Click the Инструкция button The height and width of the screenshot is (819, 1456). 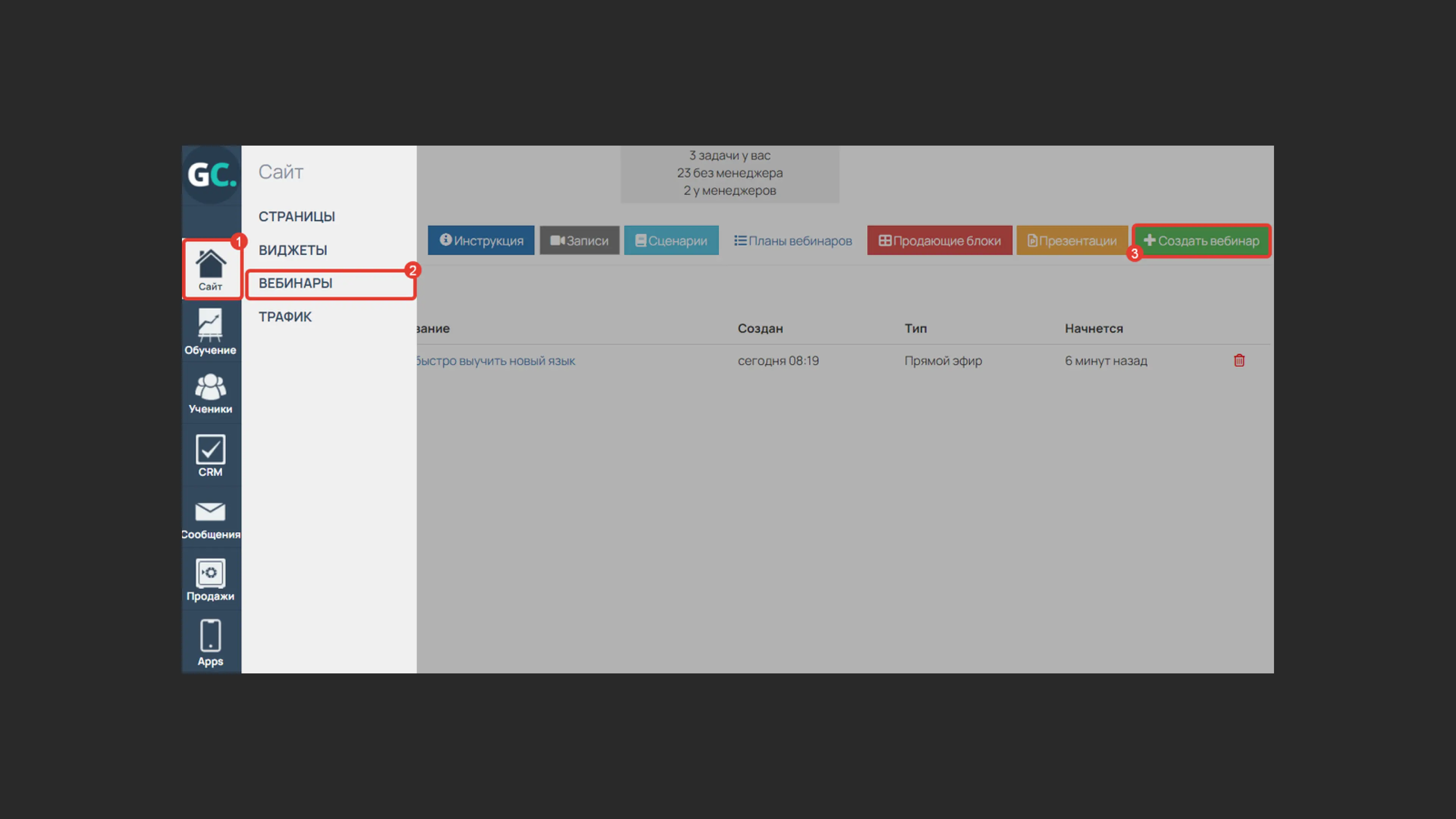(481, 241)
